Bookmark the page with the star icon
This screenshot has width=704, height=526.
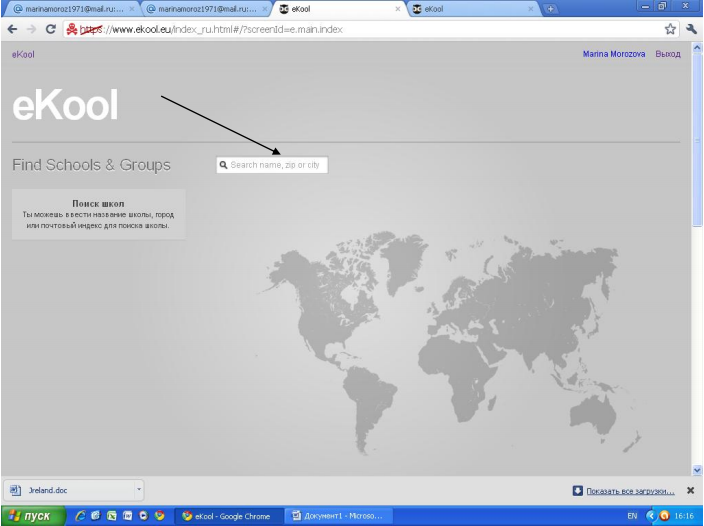(x=670, y=30)
